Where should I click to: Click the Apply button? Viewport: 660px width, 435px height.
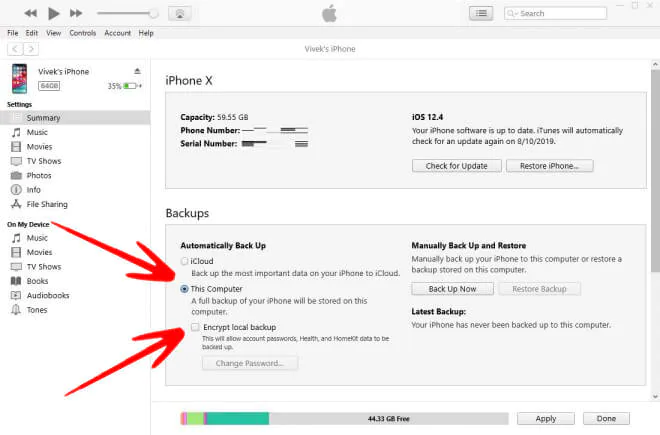pyautogui.click(x=546, y=419)
